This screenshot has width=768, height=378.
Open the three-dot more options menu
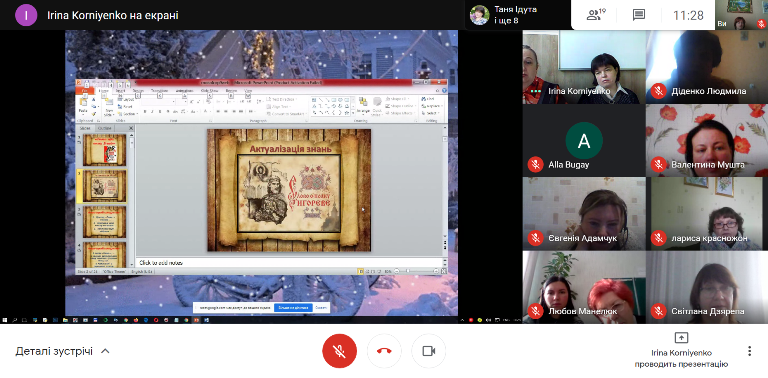749,351
